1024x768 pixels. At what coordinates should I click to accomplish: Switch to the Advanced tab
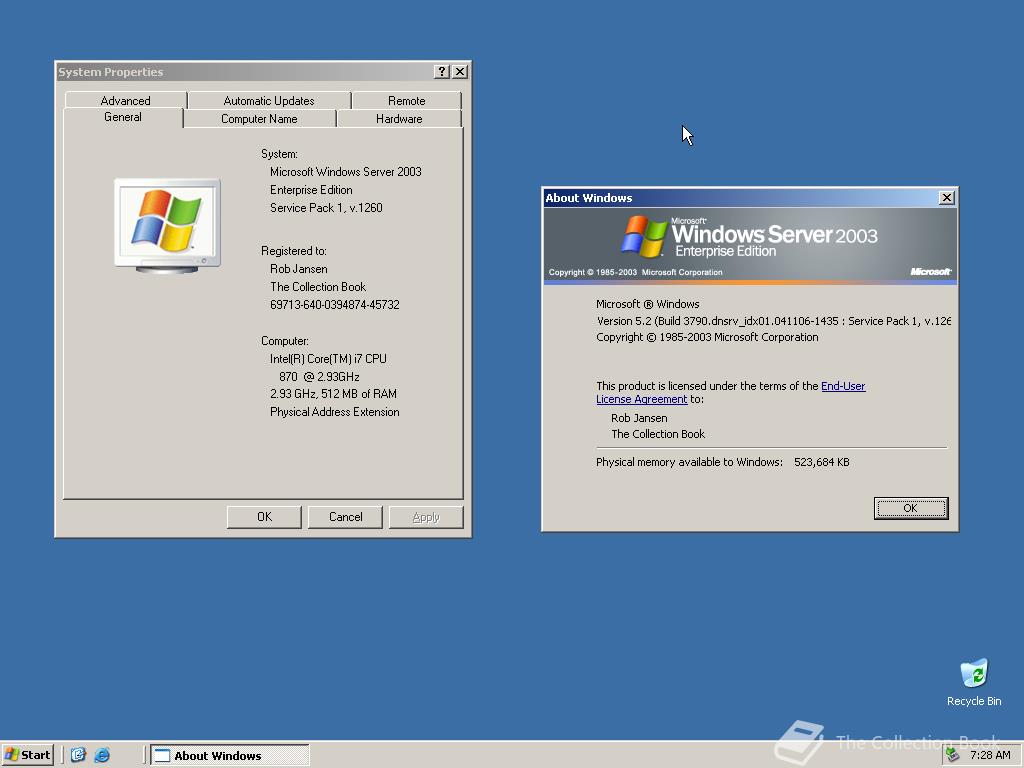point(125,101)
